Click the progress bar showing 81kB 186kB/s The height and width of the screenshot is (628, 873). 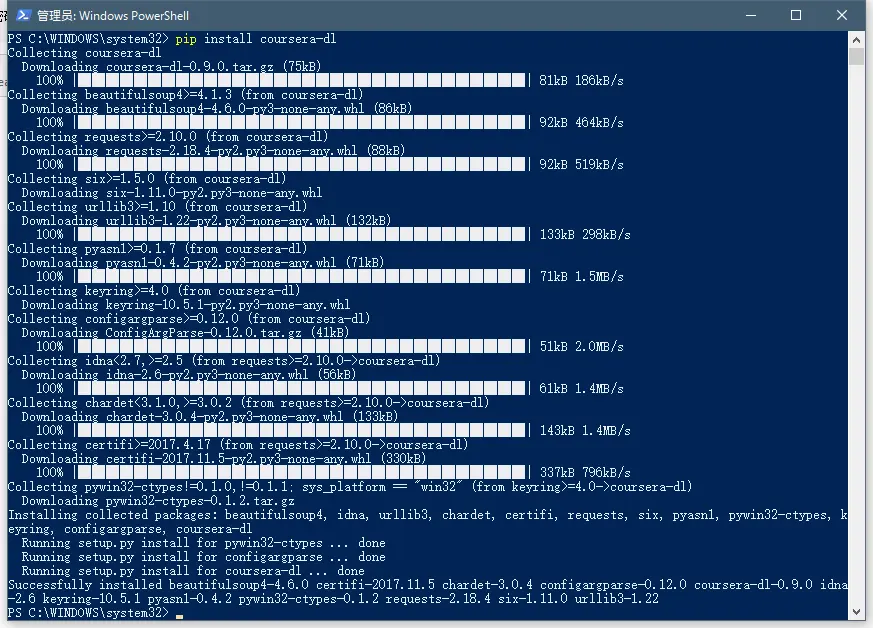pos(302,81)
